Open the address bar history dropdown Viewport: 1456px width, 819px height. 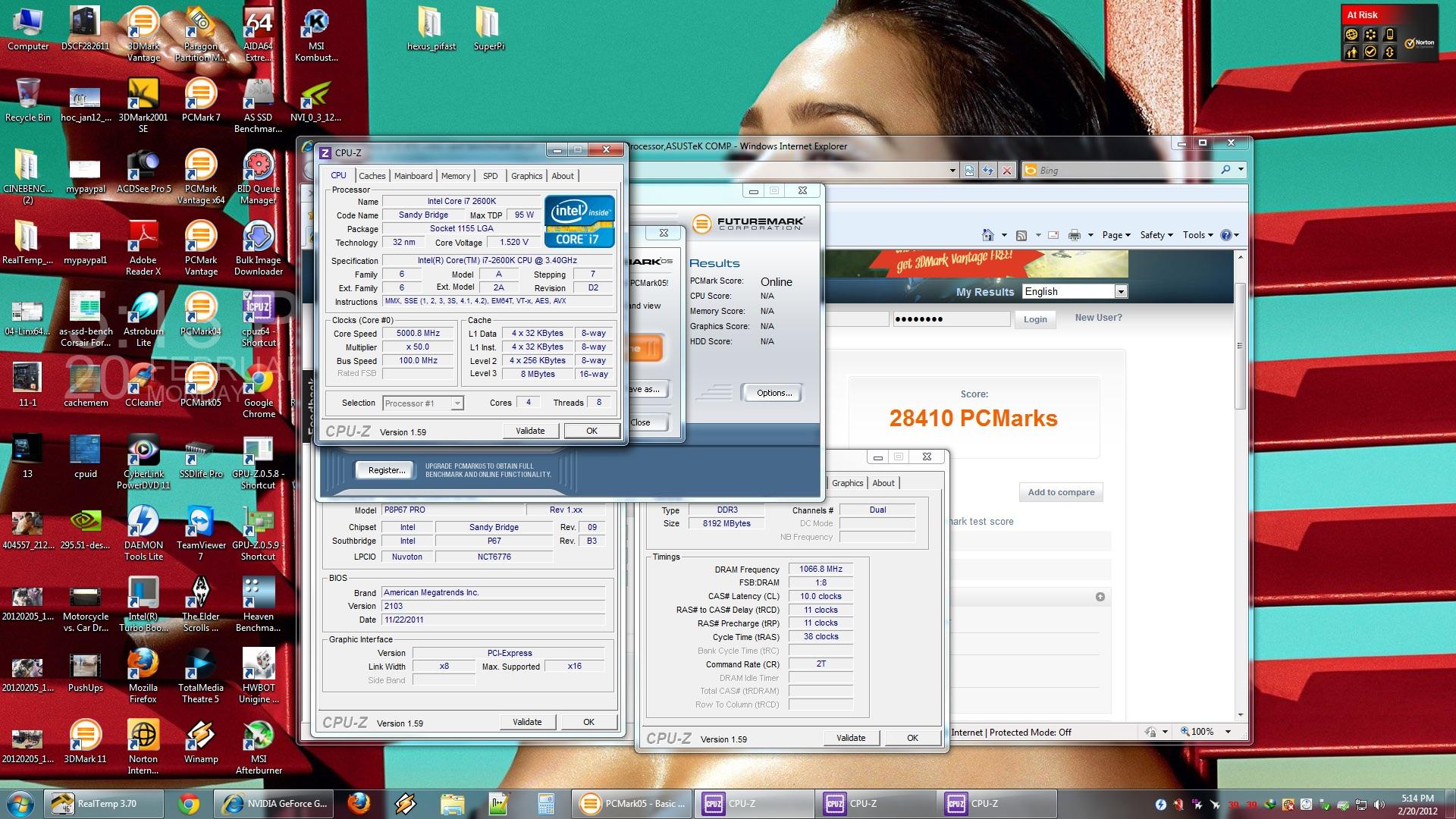952,171
